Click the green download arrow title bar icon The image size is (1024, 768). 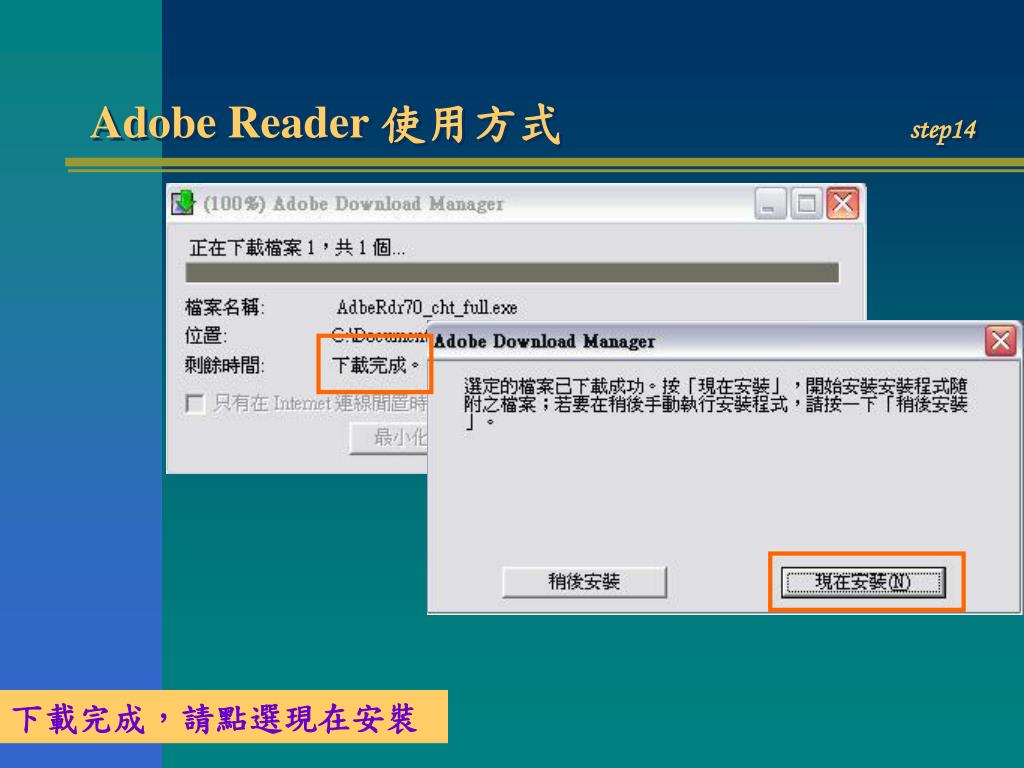point(184,203)
